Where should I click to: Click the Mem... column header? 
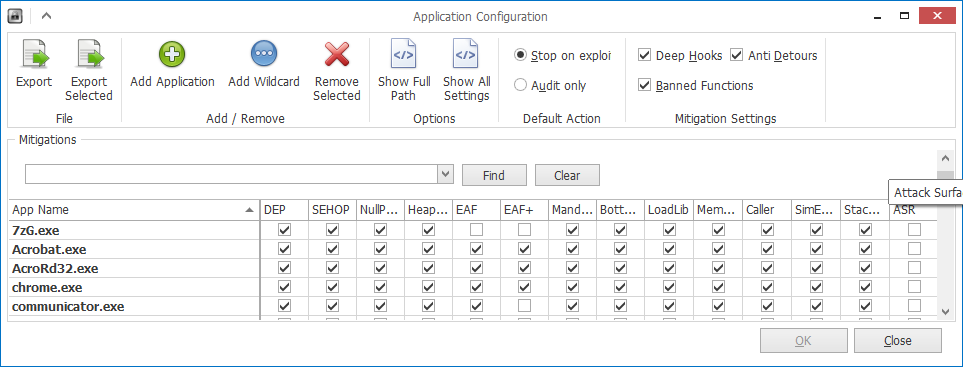718,210
